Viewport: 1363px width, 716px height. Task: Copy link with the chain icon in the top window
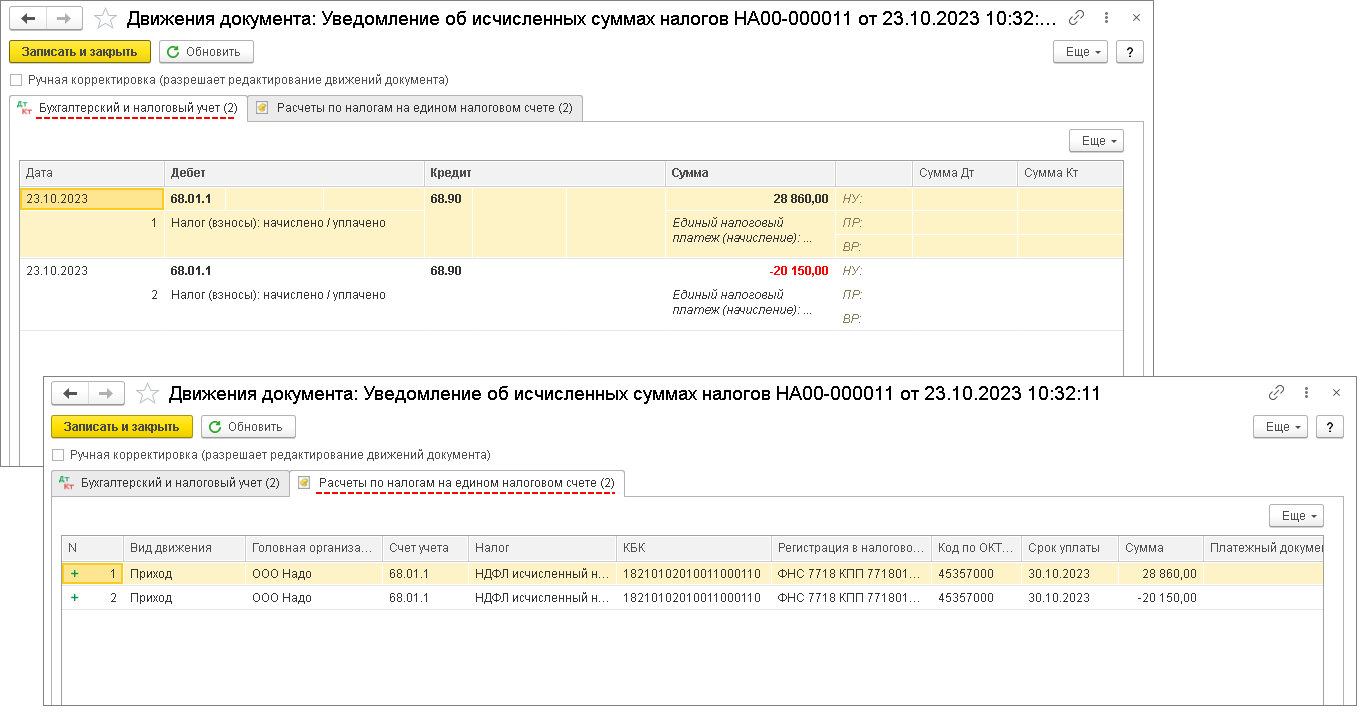[x=1076, y=18]
